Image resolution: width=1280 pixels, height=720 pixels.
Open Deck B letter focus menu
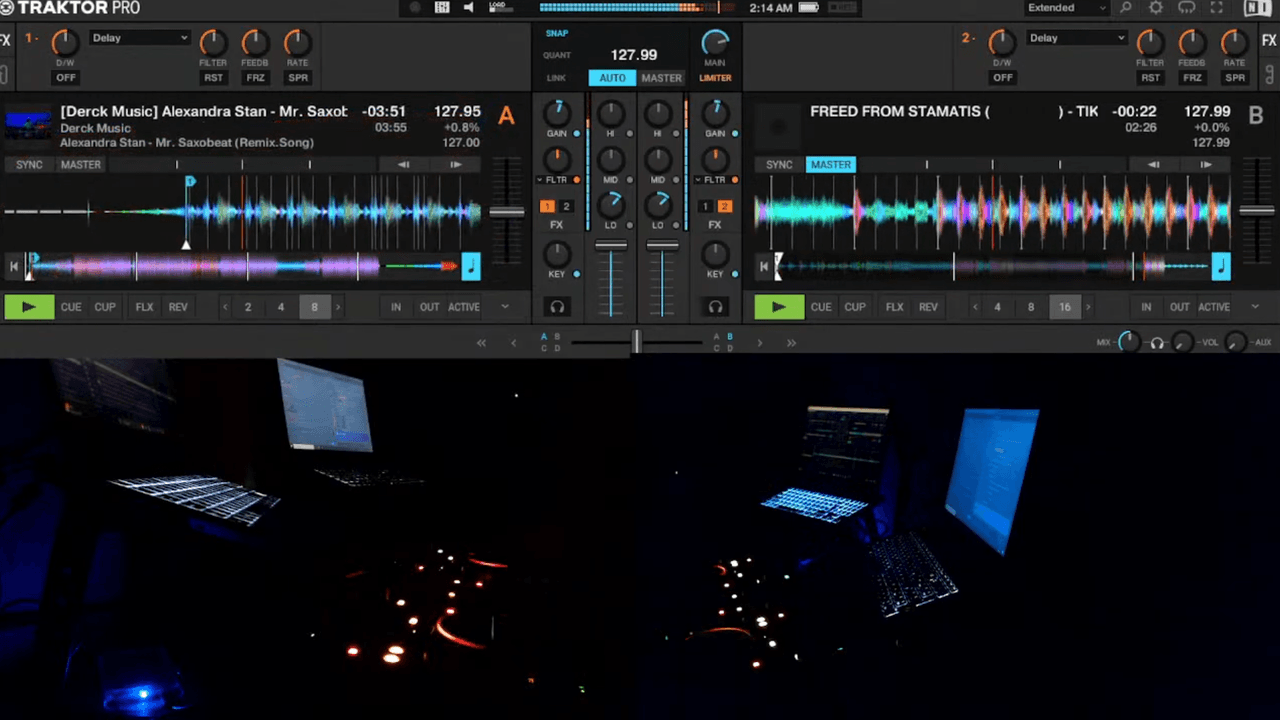coord(1256,116)
